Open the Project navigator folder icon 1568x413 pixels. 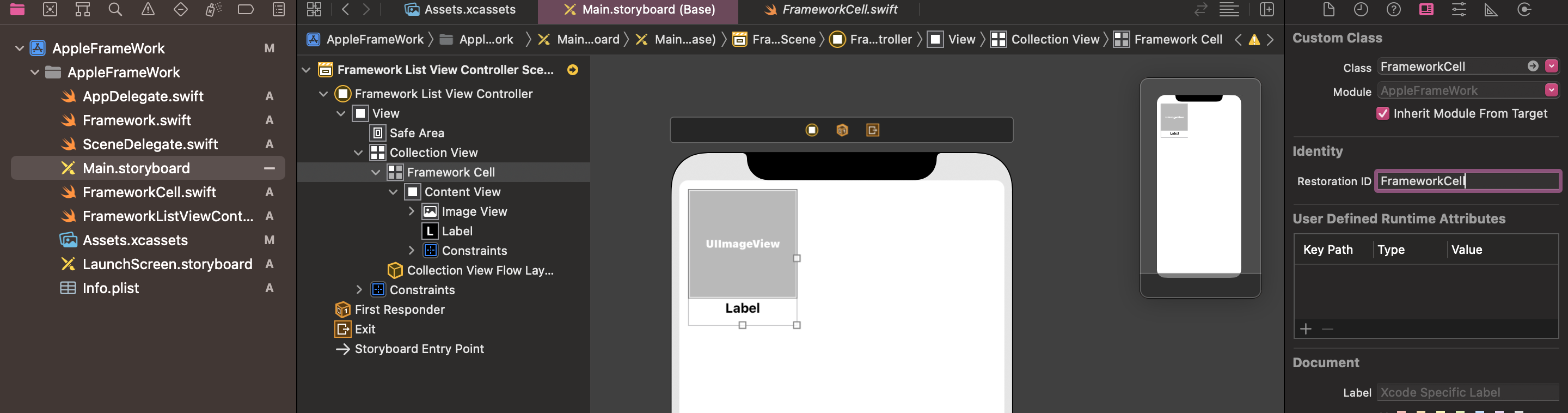click(x=17, y=9)
